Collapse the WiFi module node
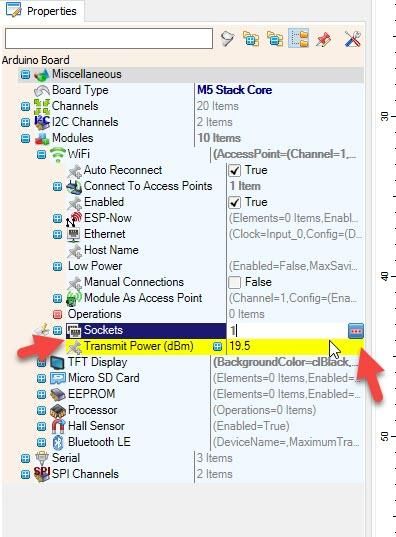Screen dimensions: 396x537 click(x=41, y=154)
